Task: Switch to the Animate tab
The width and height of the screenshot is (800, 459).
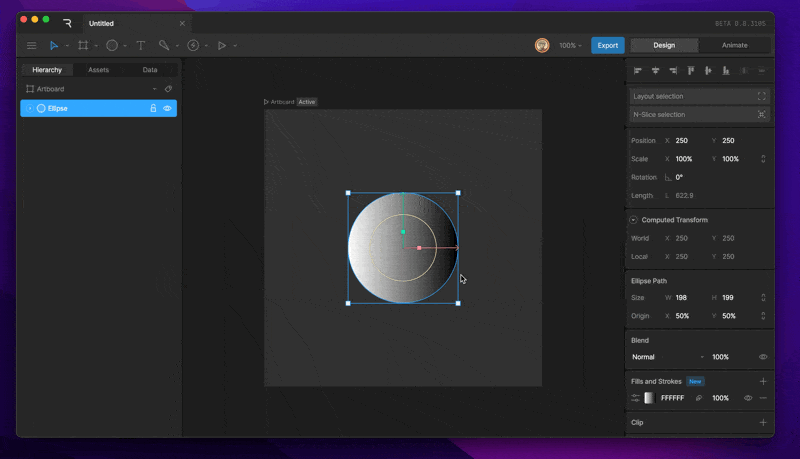Action: click(x=734, y=45)
